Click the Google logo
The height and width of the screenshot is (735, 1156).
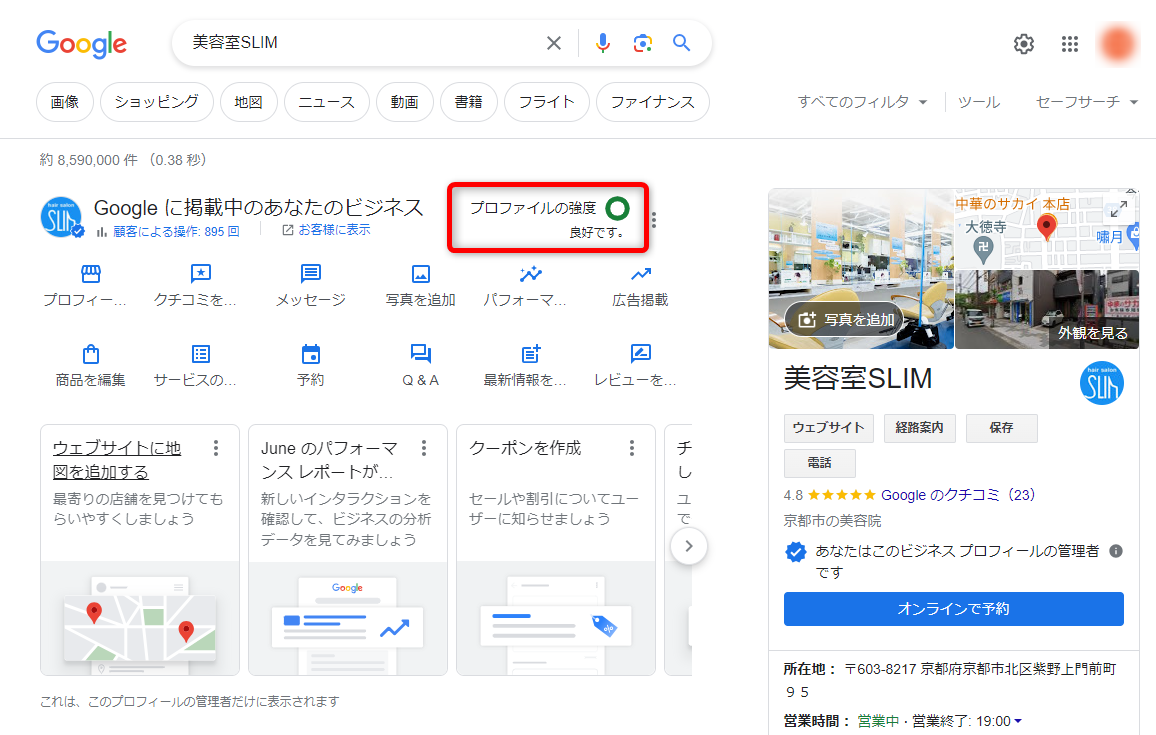tap(81, 44)
